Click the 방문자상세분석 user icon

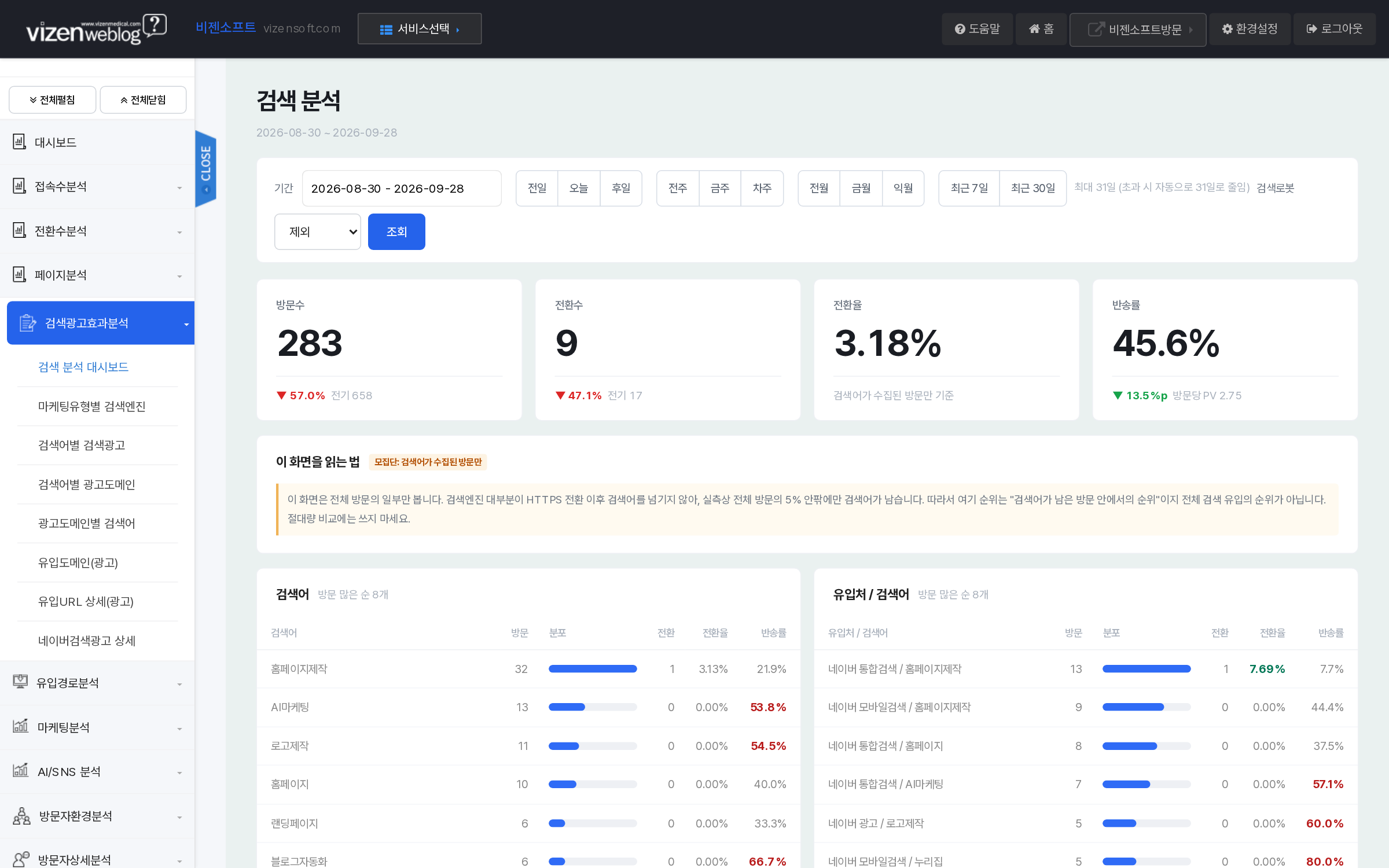(x=21, y=859)
